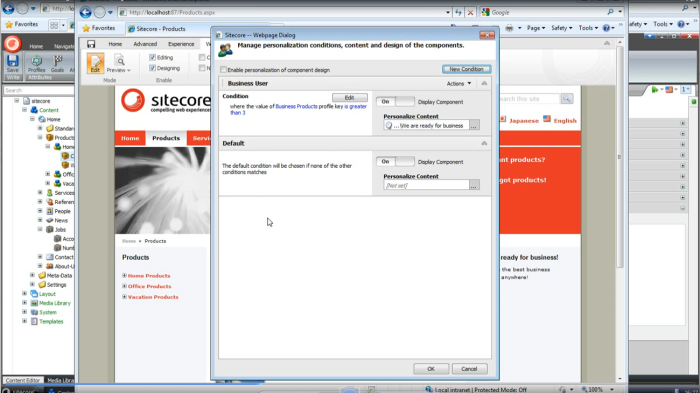The height and width of the screenshot is (393, 700).
Task: Select the Home site navigation tab
Action: point(130,138)
